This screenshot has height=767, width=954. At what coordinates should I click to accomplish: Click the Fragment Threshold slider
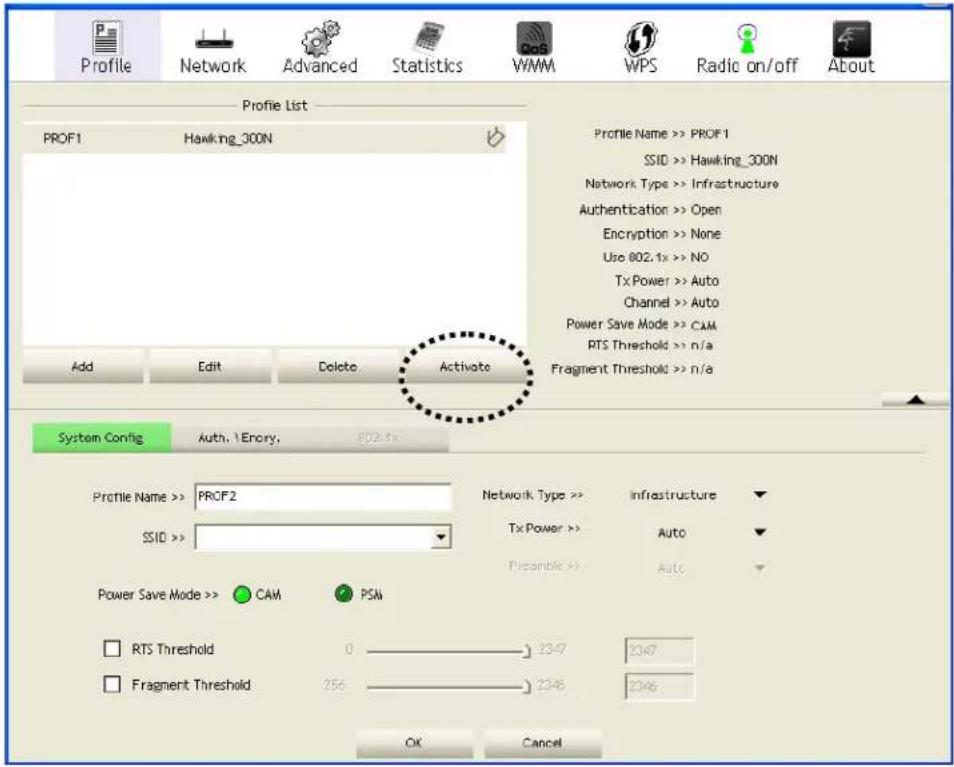449,687
